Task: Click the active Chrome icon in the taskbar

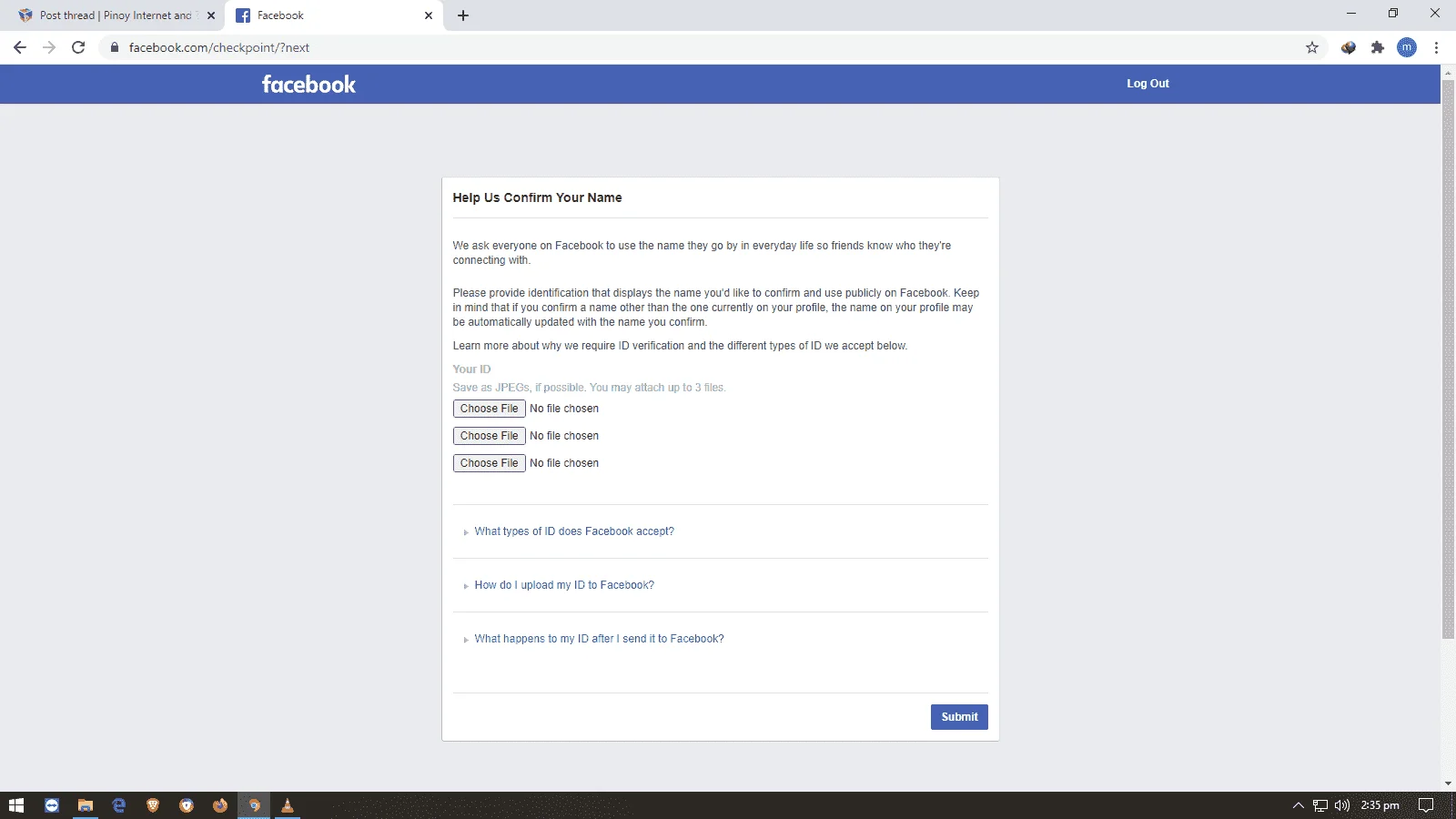Action: pyautogui.click(x=254, y=805)
